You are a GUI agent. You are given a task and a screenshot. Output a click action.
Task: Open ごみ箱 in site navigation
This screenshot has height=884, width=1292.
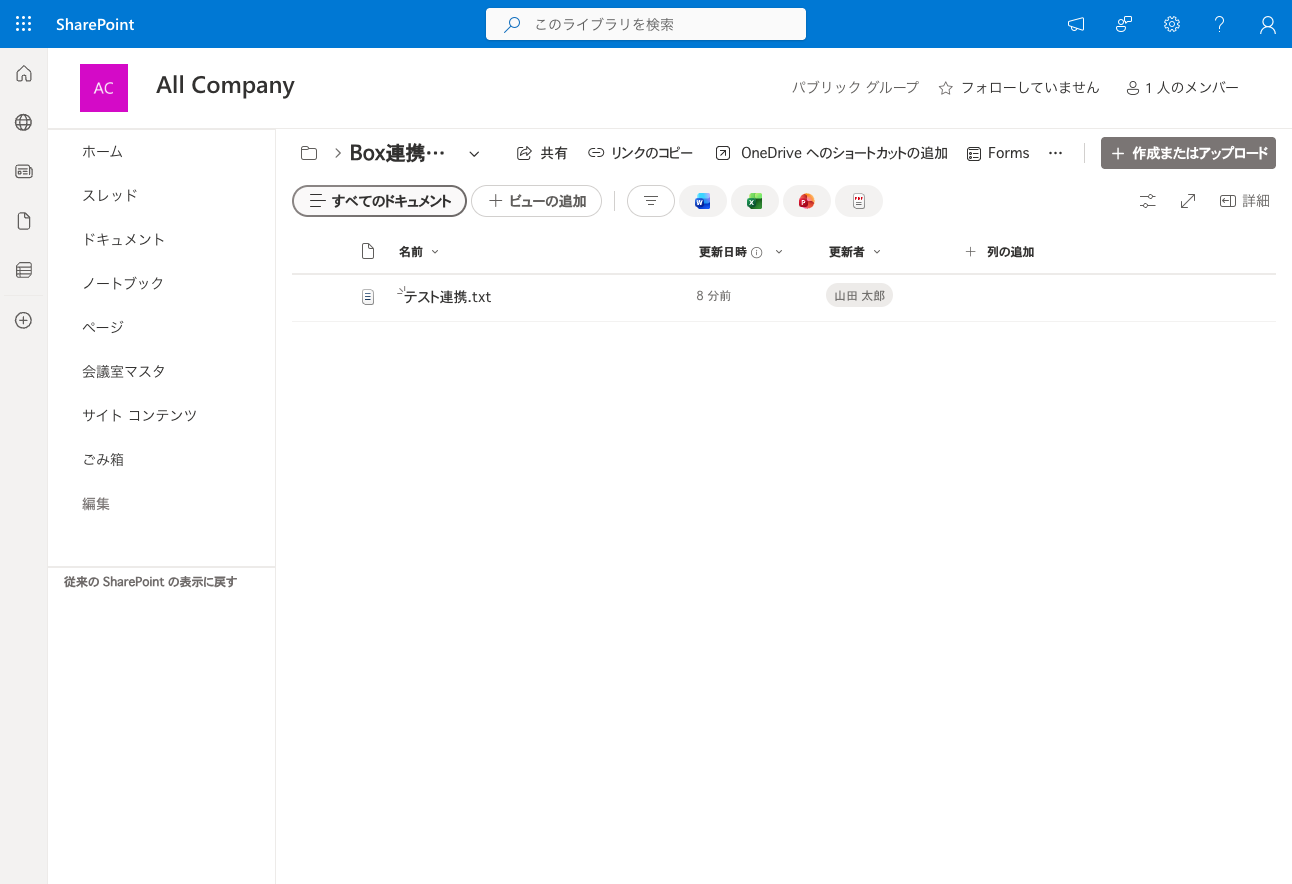point(103,459)
